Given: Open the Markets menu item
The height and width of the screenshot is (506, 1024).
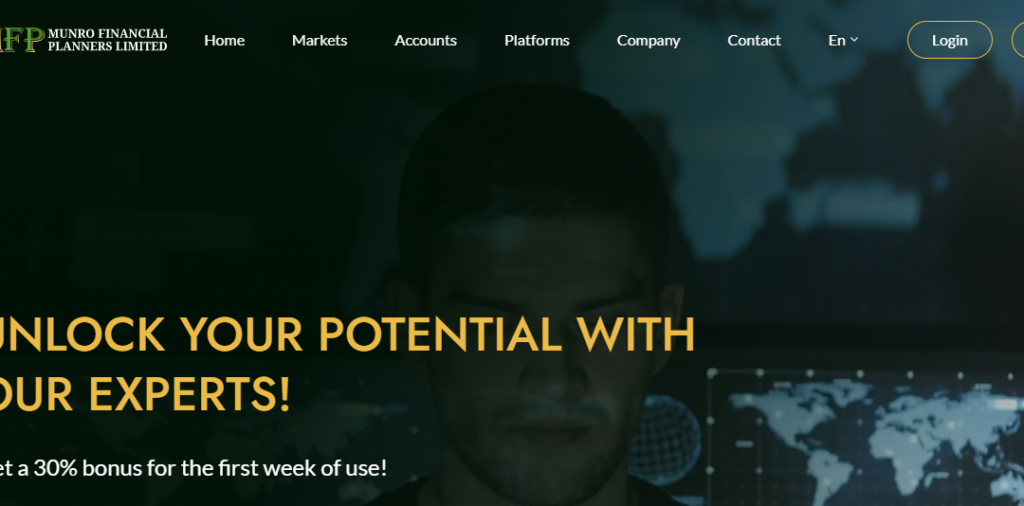Looking at the screenshot, I should click(x=319, y=40).
